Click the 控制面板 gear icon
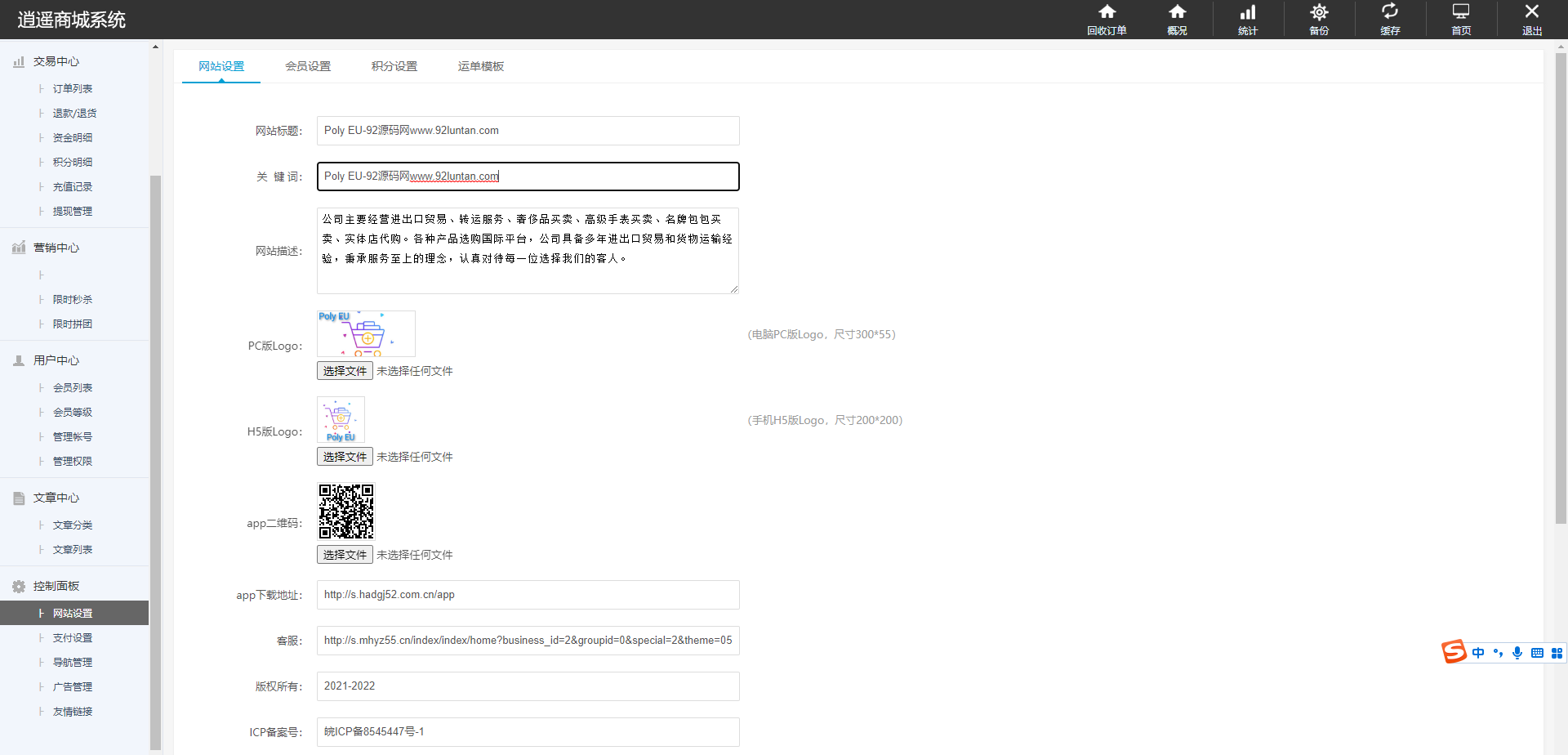Viewport: 1568px width, 755px height. (x=19, y=586)
